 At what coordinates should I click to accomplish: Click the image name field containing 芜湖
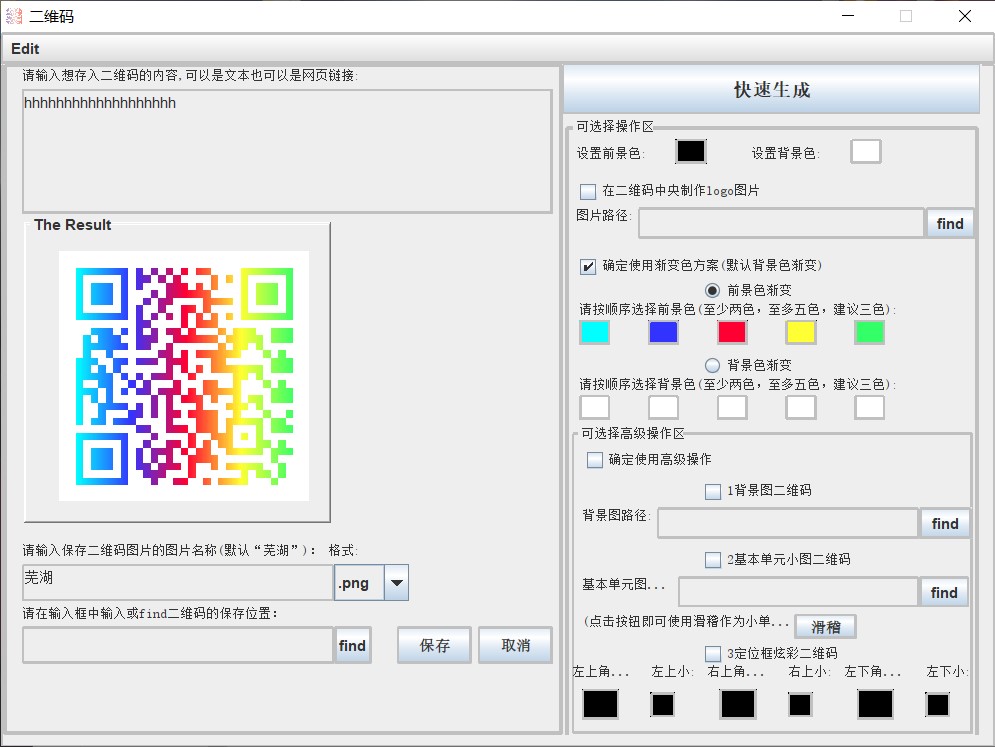coord(178,582)
